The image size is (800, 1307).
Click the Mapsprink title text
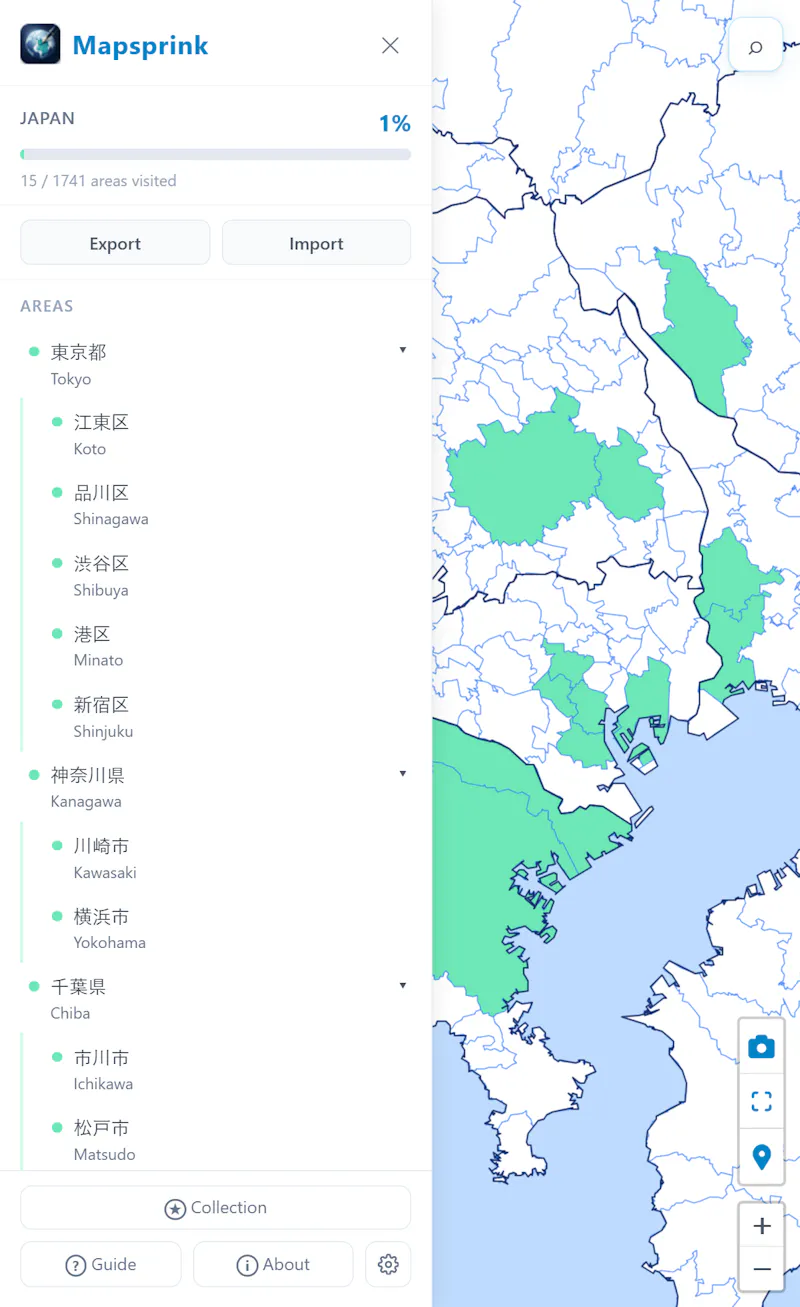tap(140, 45)
